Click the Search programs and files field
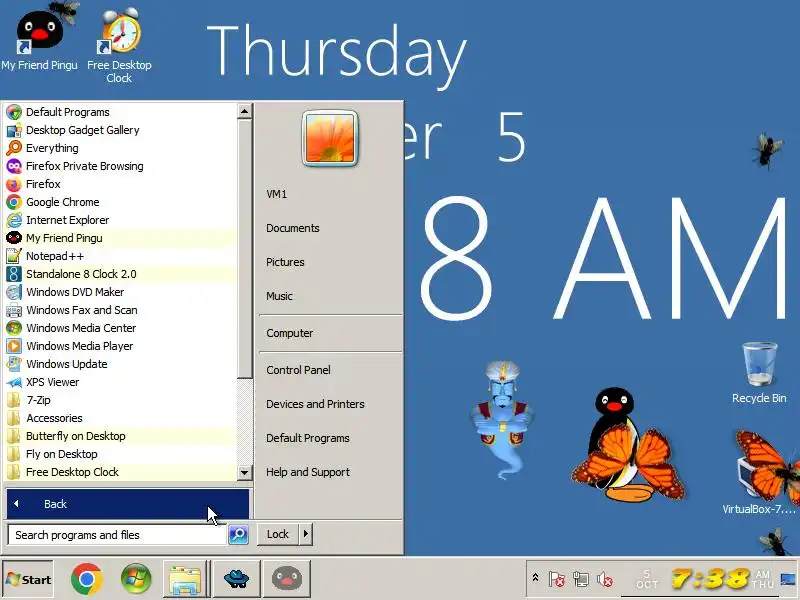Image resolution: width=800 pixels, height=600 pixels. (x=117, y=535)
